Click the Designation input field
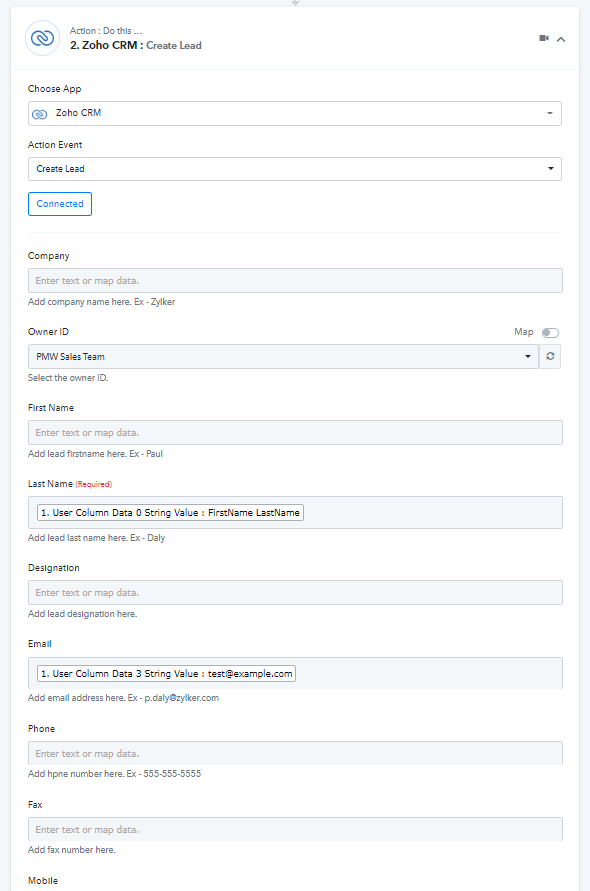 coord(295,593)
